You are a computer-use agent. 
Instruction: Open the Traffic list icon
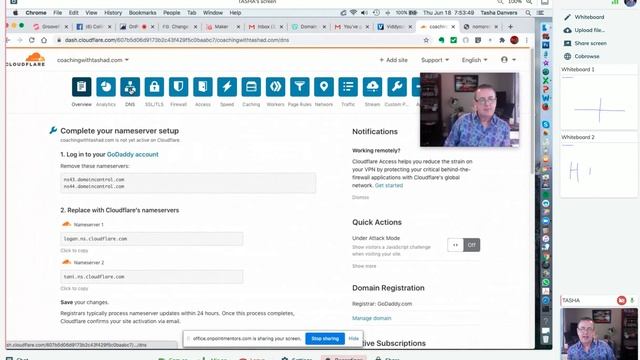click(348, 87)
